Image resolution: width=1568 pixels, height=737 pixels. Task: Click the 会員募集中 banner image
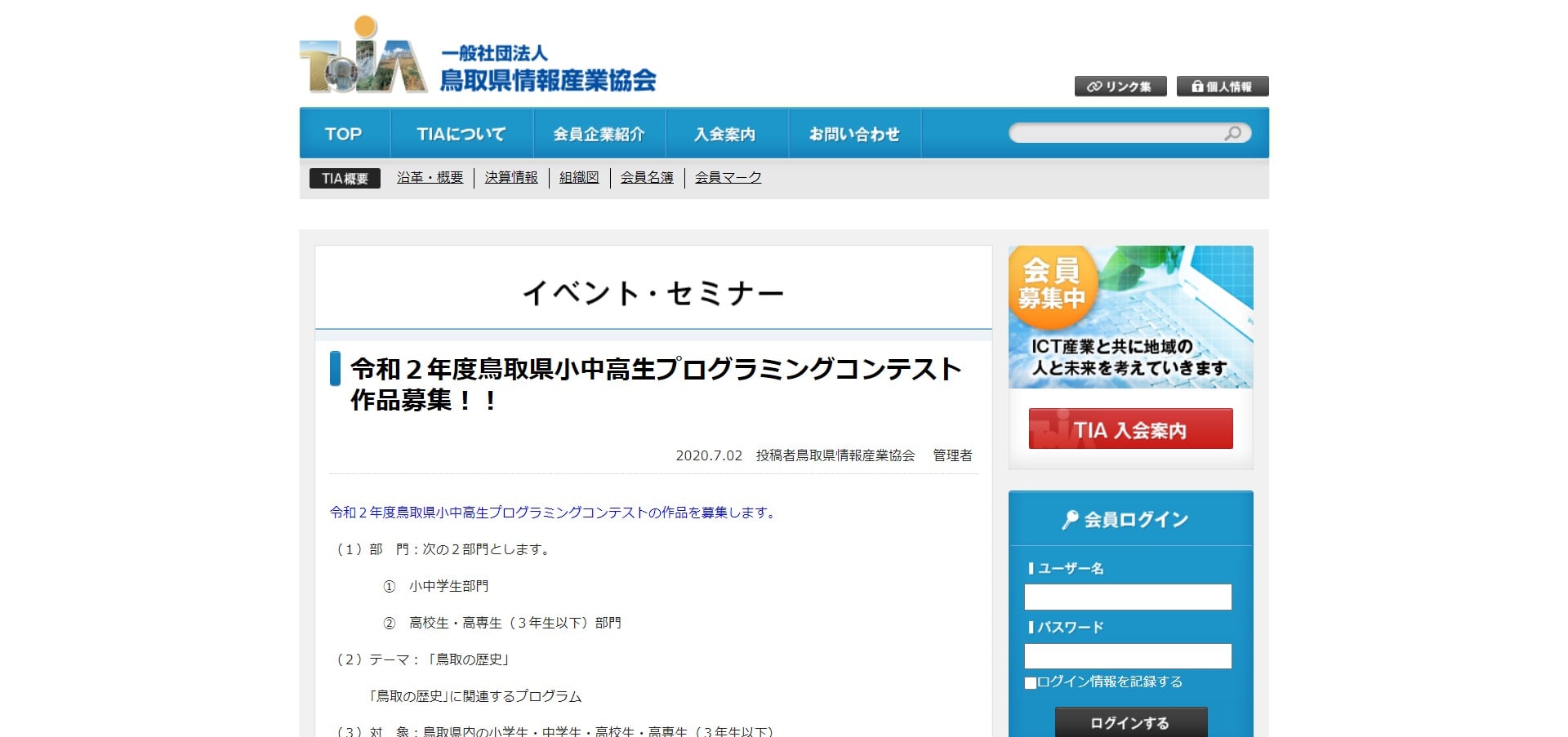pyautogui.click(x=1130, y=317)
